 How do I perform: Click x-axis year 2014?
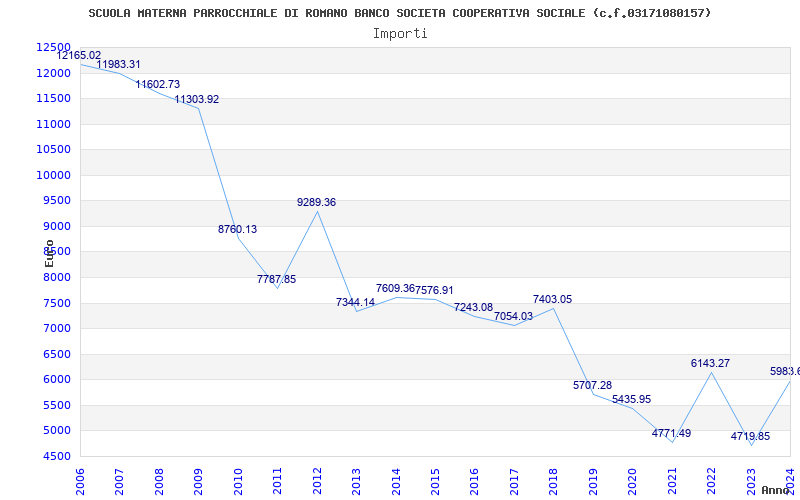(396, 481)
